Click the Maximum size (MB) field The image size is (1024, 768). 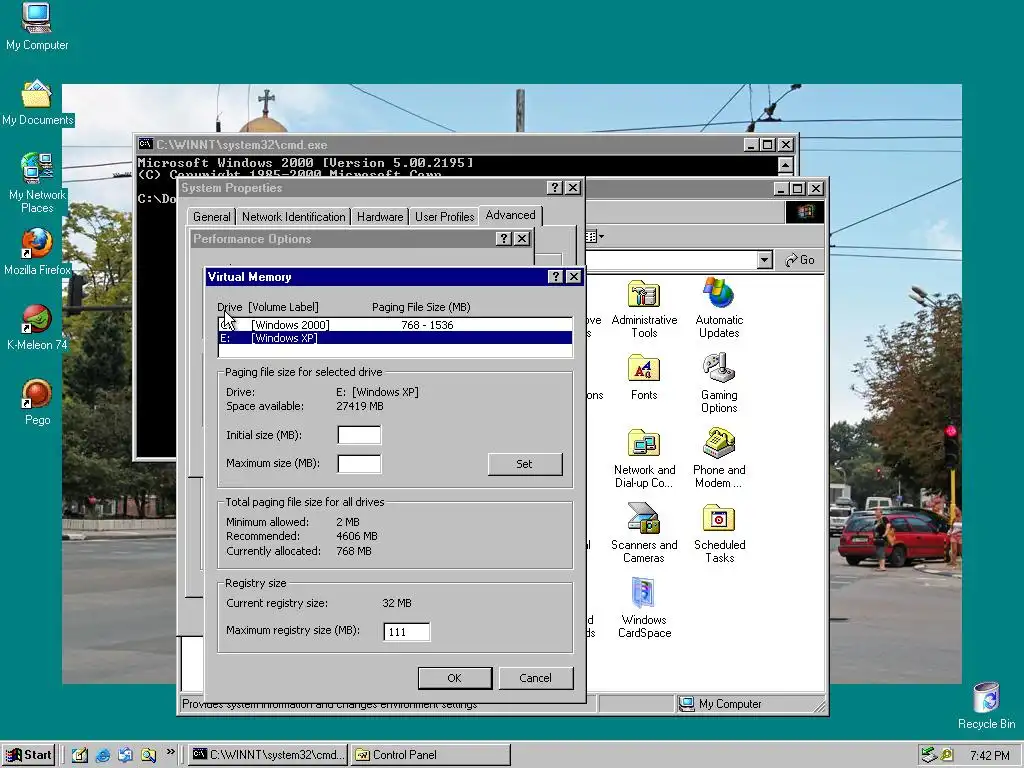pyautogui.click(x=359, y=464)
